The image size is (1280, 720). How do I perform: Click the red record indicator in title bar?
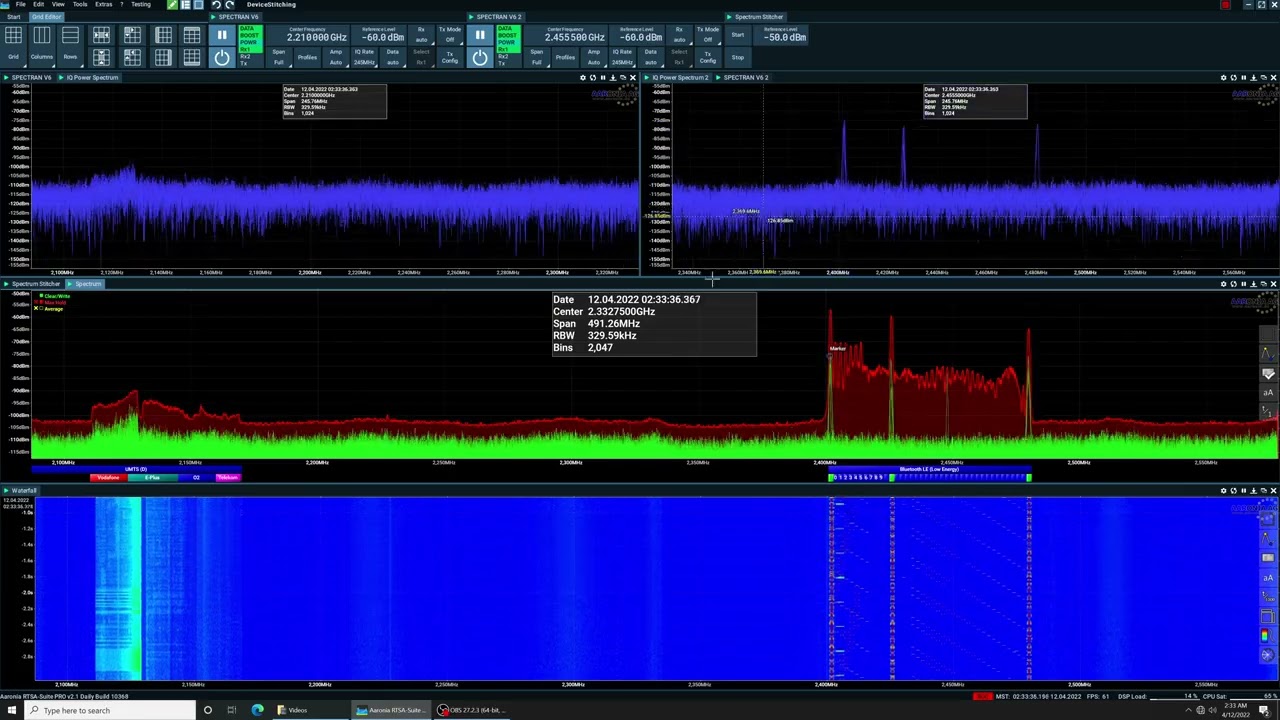tap(1225, 5)
